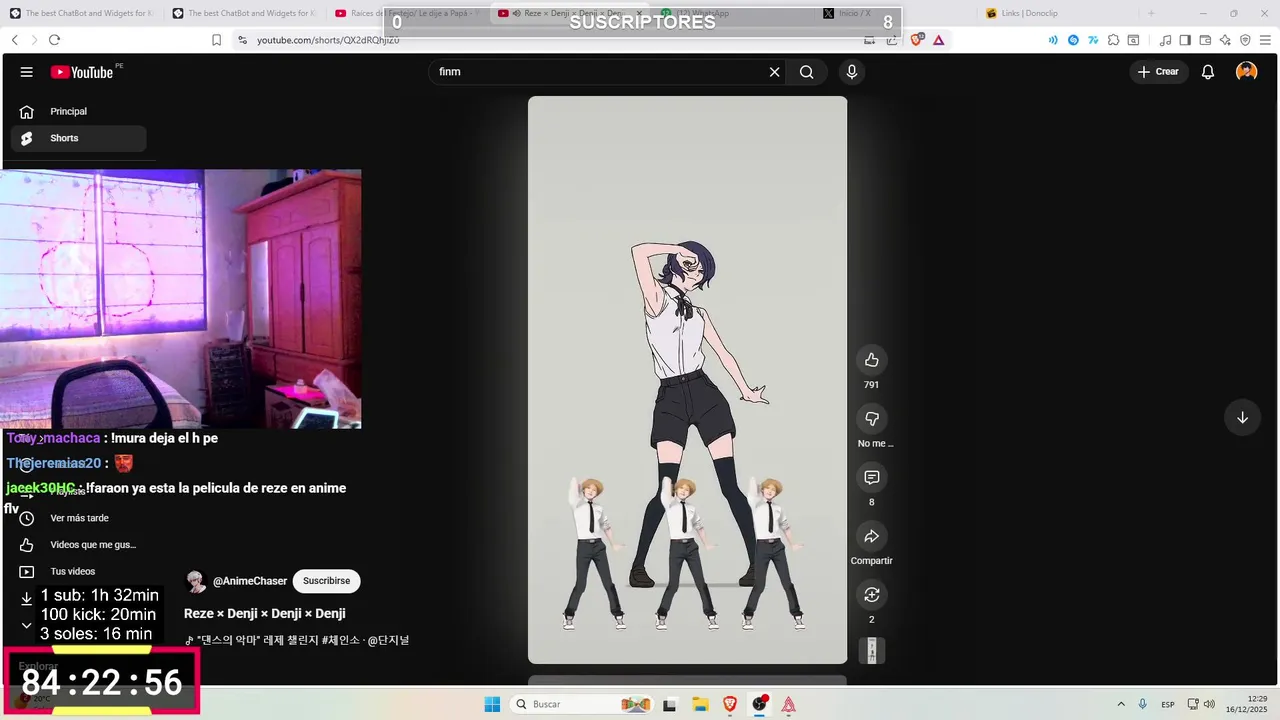Start voice search with the microphone
Screen dimensions: 1280x720
(852, 72)
